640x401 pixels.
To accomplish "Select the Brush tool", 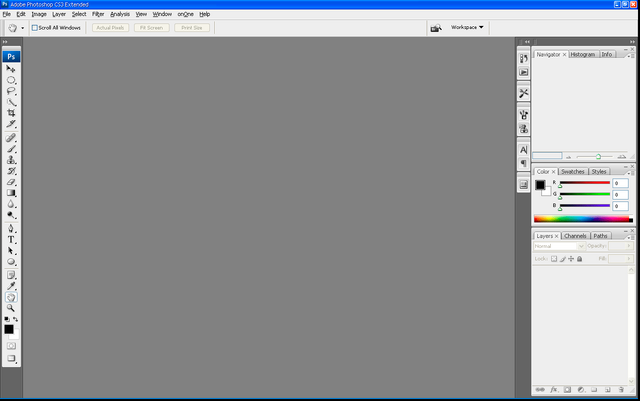I will click(x=11, y=149).
